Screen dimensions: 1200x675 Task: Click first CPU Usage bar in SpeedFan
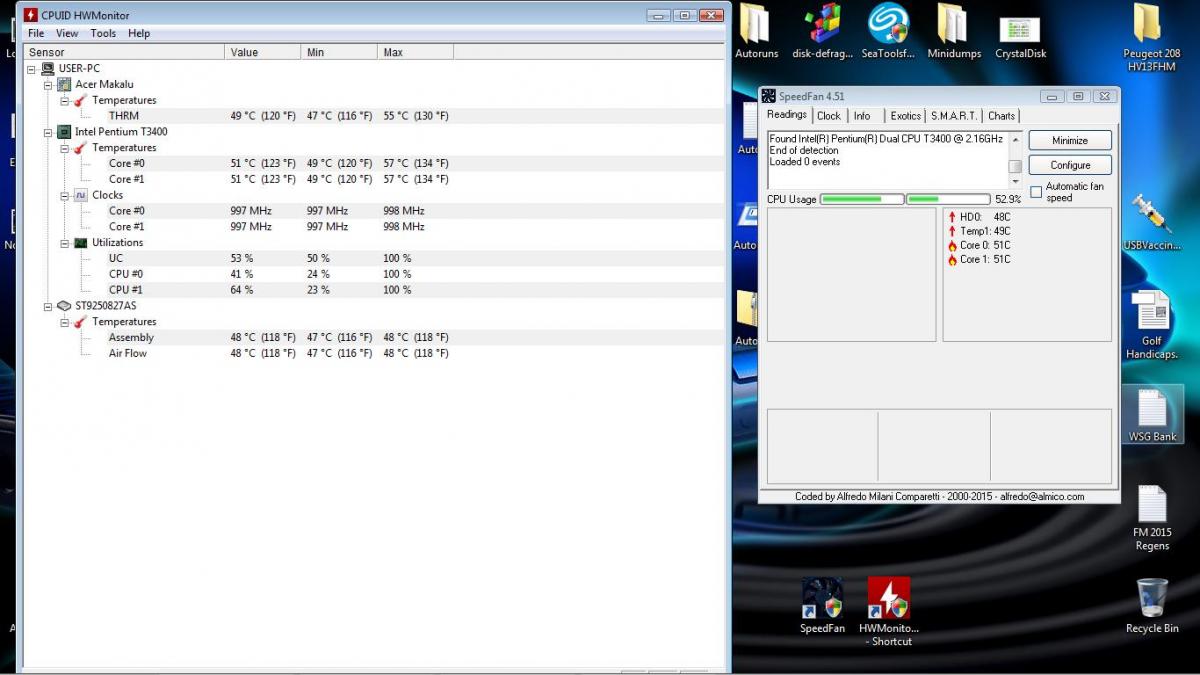tap(862, 199)
